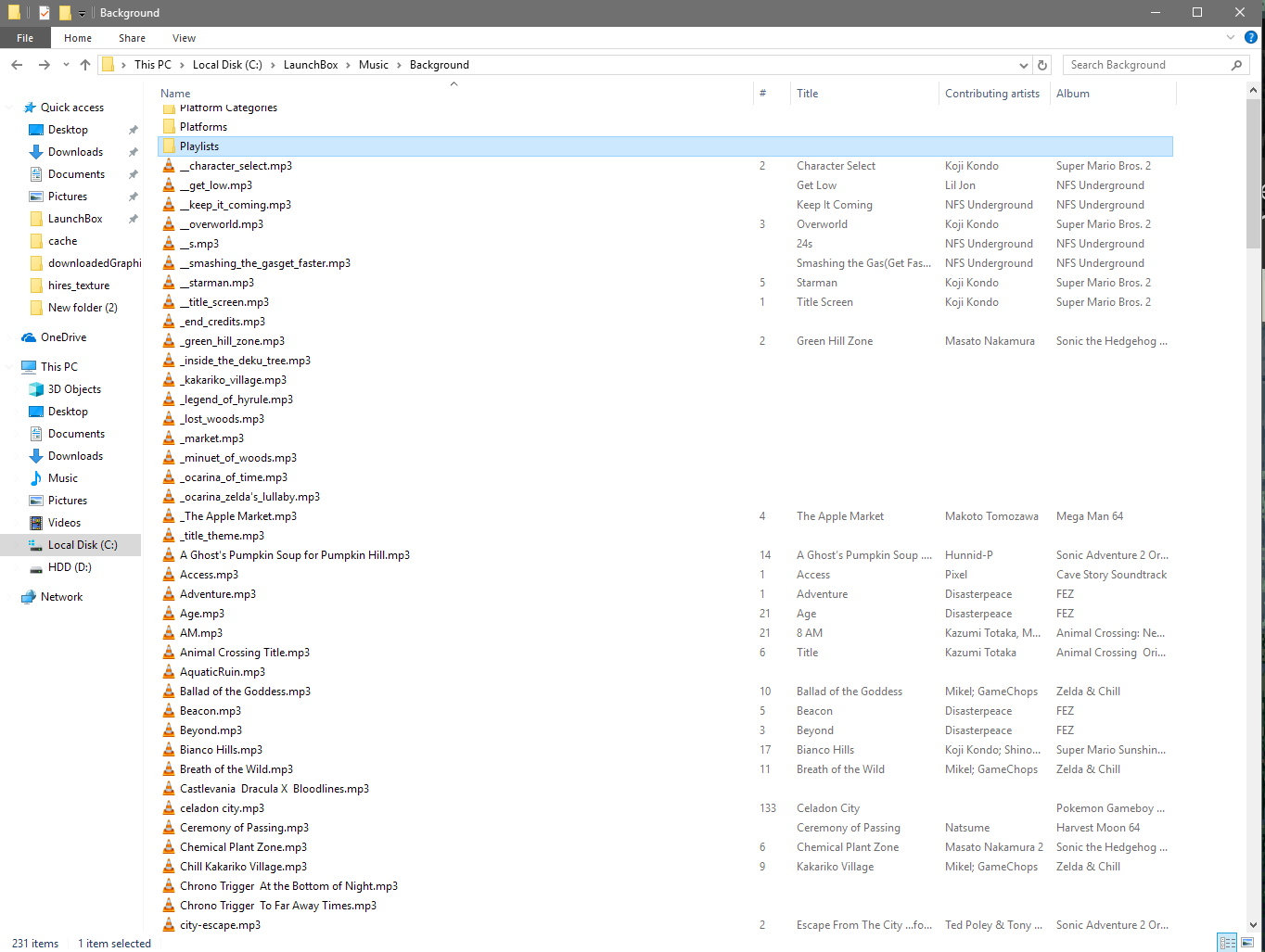The width and height of the screenshot is (1265, 952).
Task: Click VLC icon of celadon city.mp3
Action: [169, 808]
